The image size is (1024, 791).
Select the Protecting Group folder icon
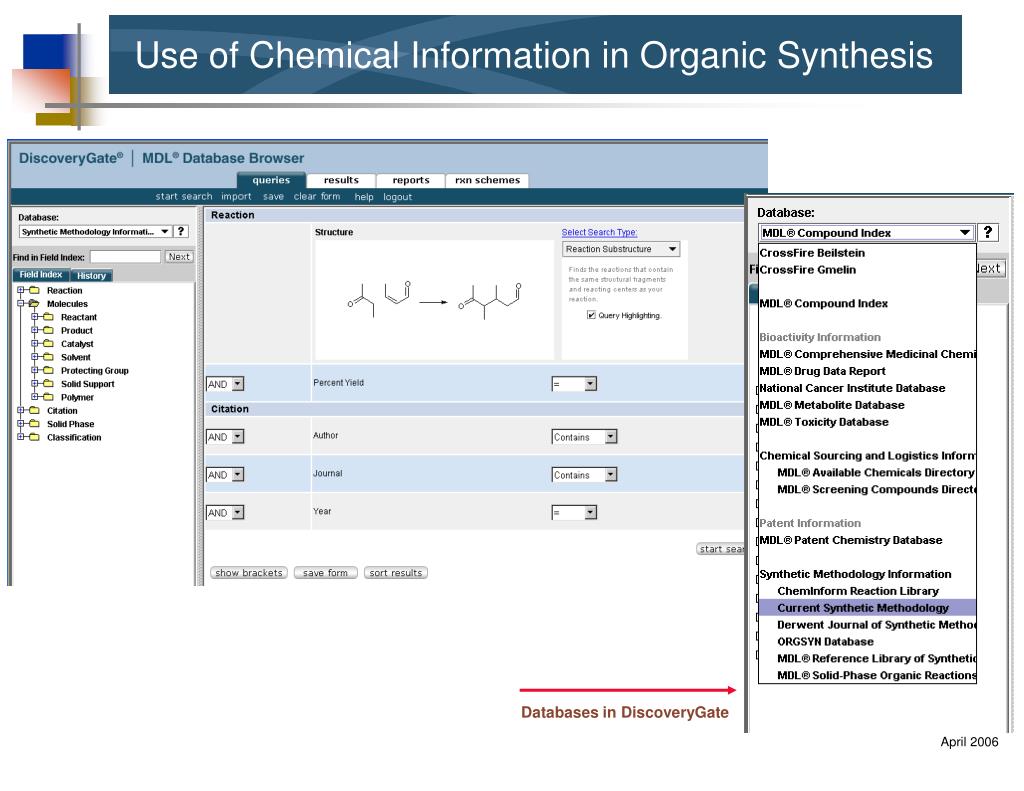pos(48,370)
